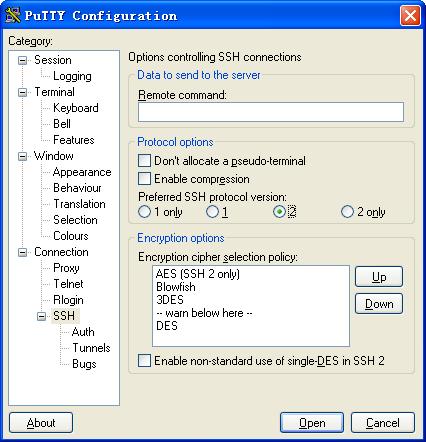Collapse the Session tree node
The image size is (426, 442).
click(x=22, y=60)
